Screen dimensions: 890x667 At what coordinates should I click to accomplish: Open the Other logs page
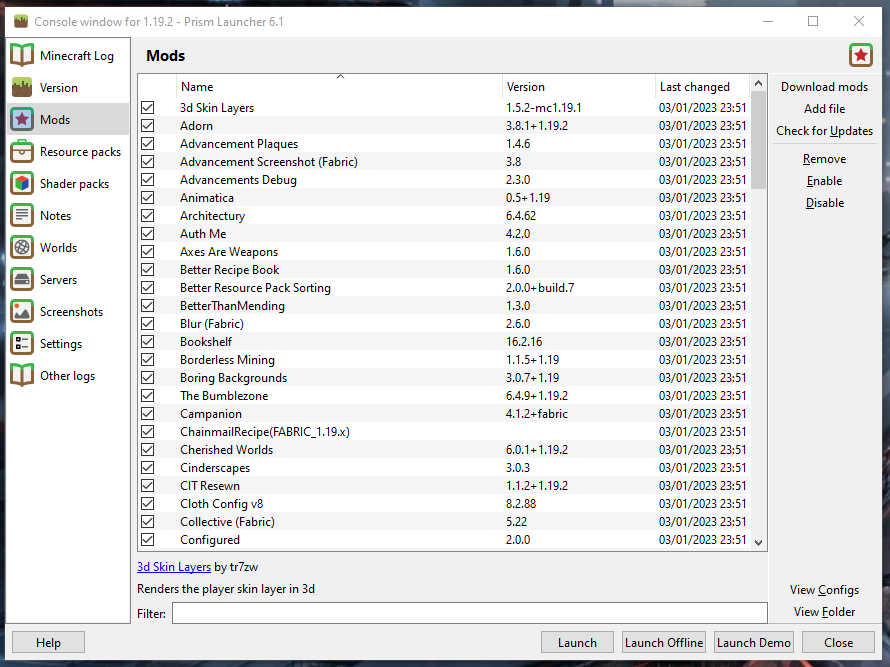21,375
